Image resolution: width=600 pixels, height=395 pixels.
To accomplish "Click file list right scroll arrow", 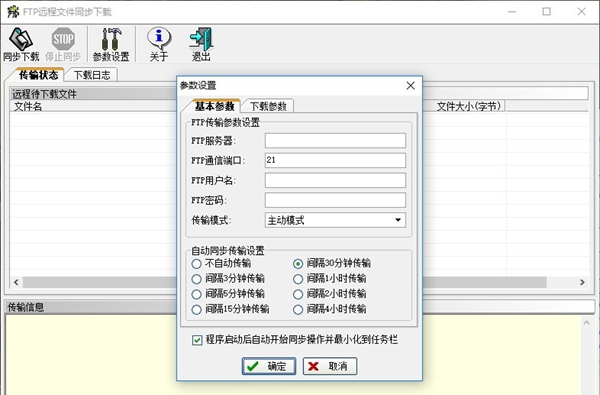I will pos(582,282).
